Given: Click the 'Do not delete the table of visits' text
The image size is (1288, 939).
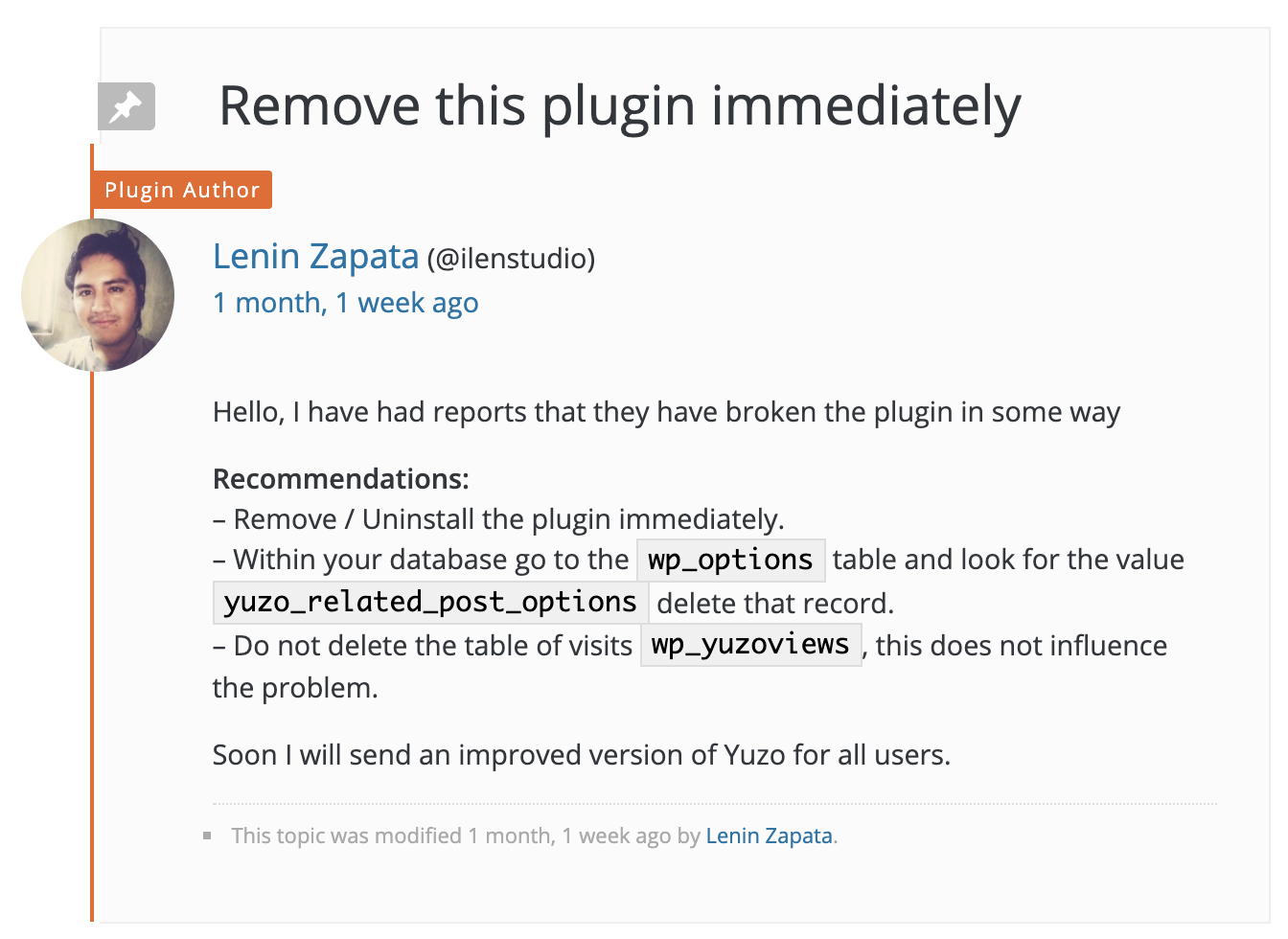Looking at the screenshot, I should [x=433, y=646].
